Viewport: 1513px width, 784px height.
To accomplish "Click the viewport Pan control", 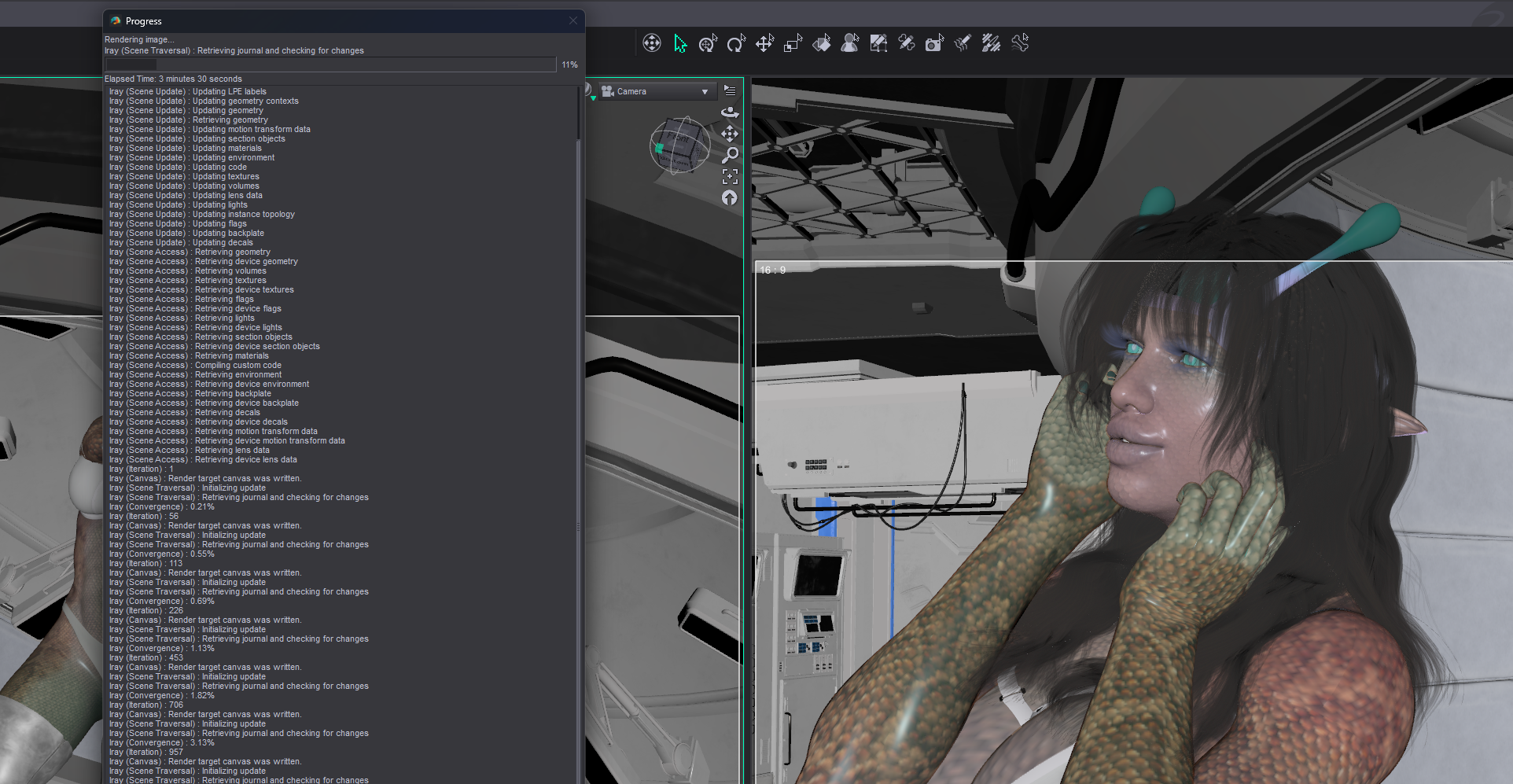I will [x=730, y=134].
